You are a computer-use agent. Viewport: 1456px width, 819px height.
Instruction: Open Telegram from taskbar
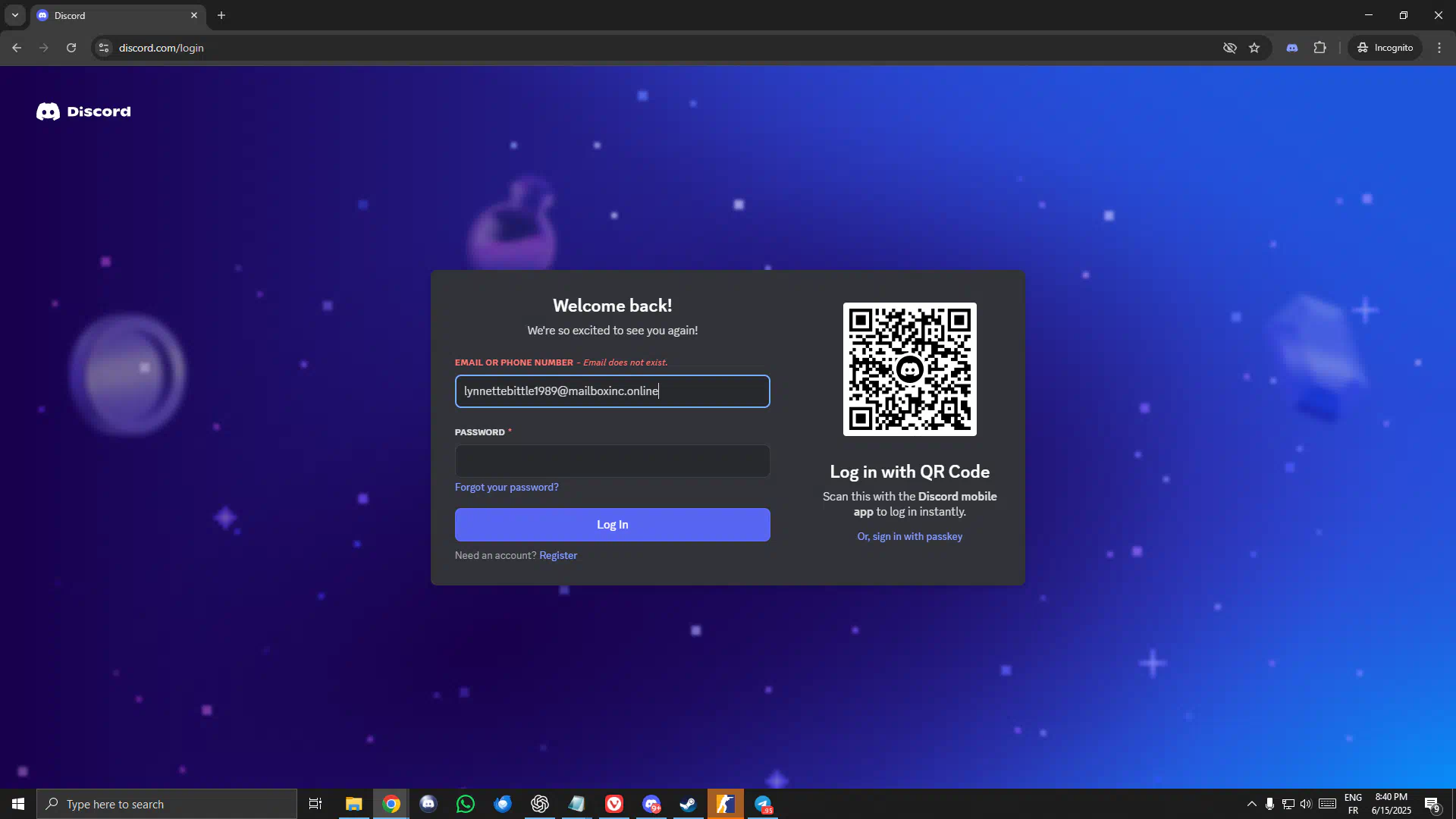pos(763,804)
